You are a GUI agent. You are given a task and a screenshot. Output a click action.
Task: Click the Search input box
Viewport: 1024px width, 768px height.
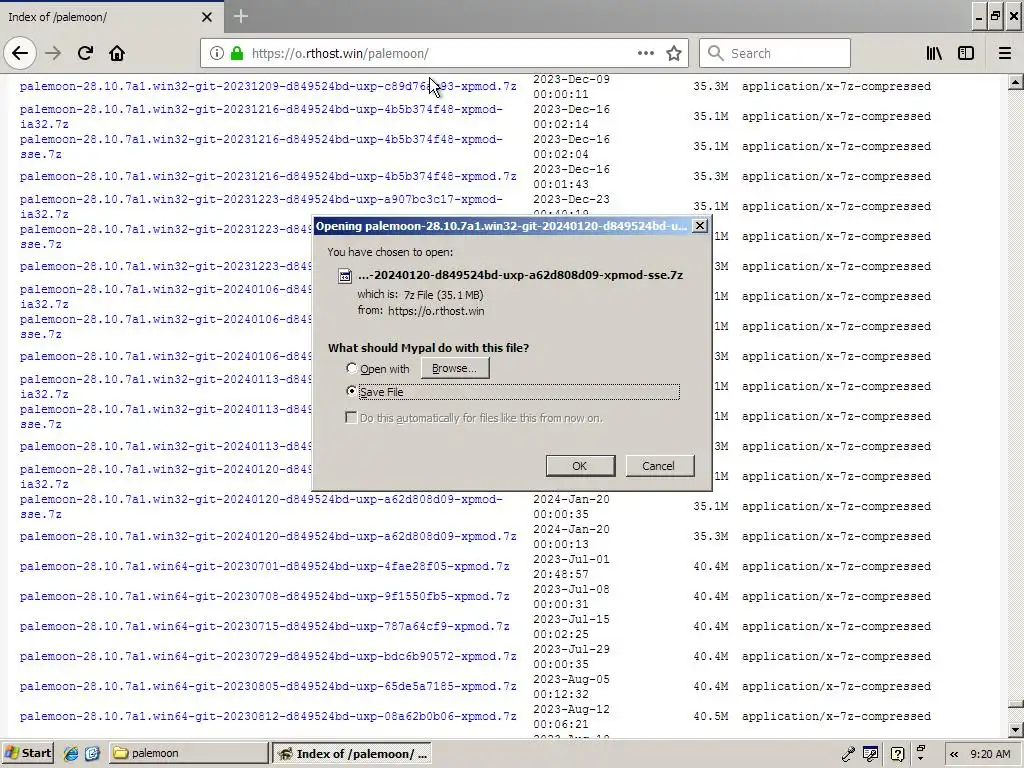pyautogui.click(x=775, y=54)
